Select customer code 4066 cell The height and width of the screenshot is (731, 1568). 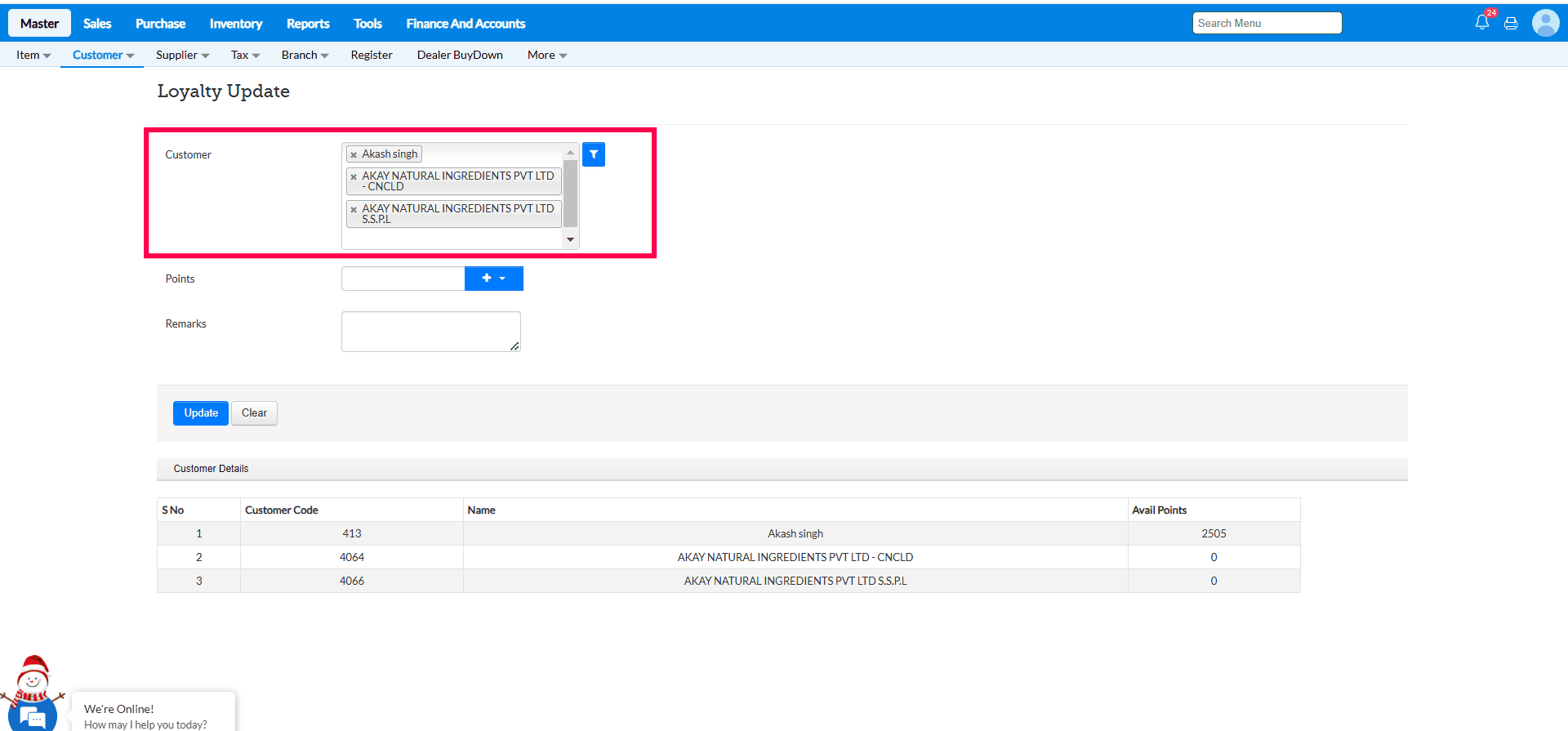(x=352, y=581)
